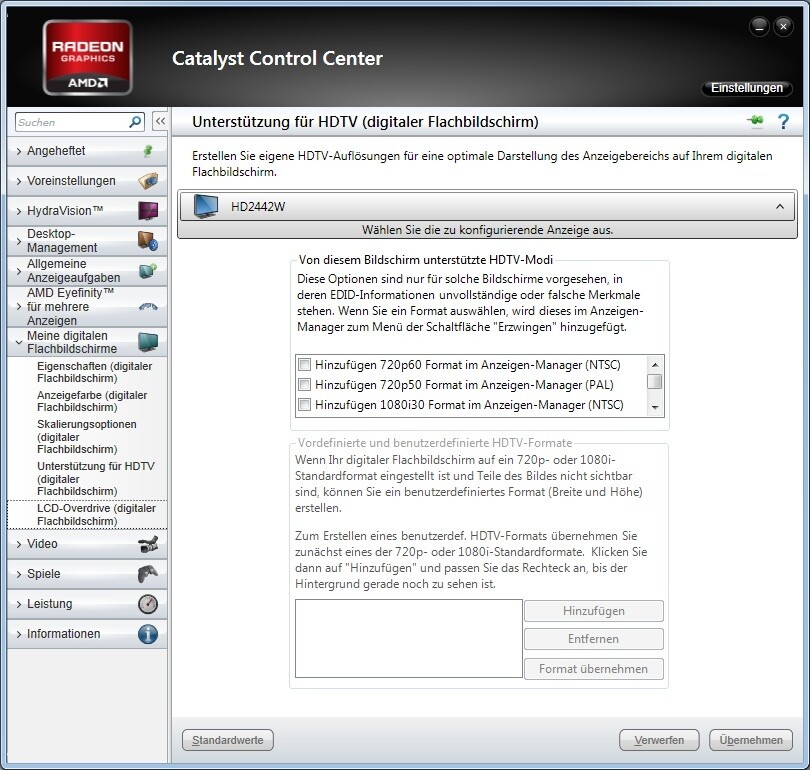The image size is (810, 770).
Task: Click the Informationen info icon
Action: [x=147, y=634]
